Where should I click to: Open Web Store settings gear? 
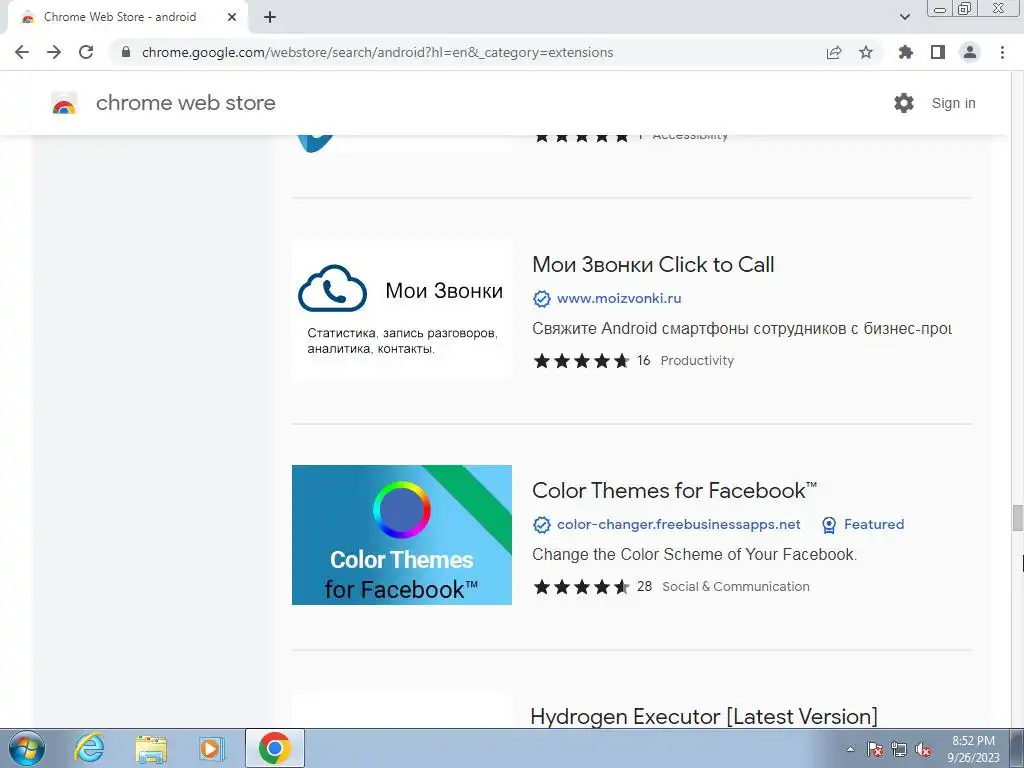[x=904, y=103]
